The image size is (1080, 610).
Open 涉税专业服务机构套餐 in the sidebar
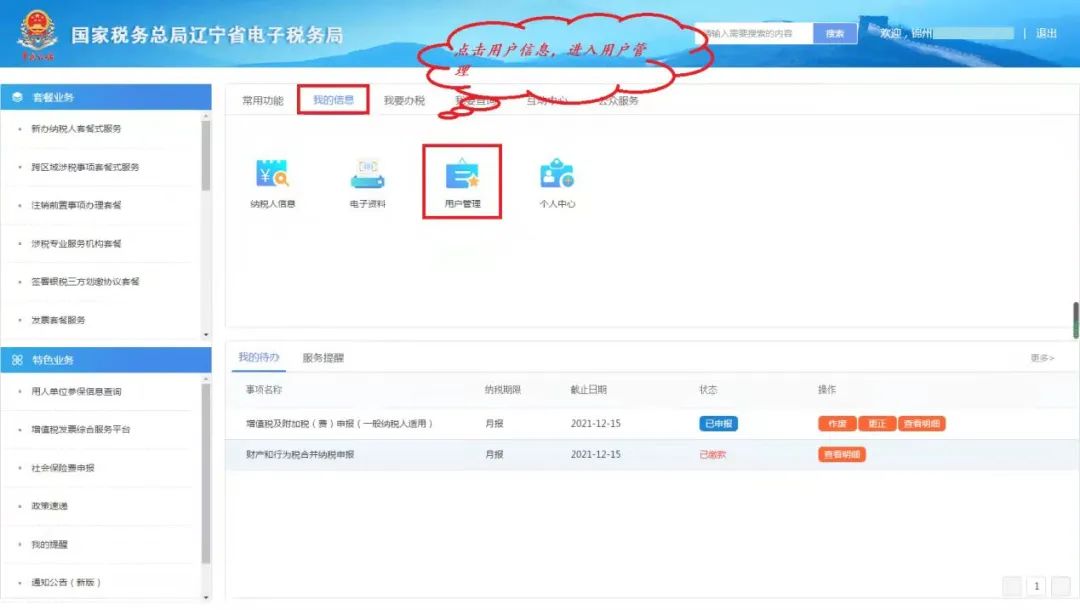pos(76,244)
